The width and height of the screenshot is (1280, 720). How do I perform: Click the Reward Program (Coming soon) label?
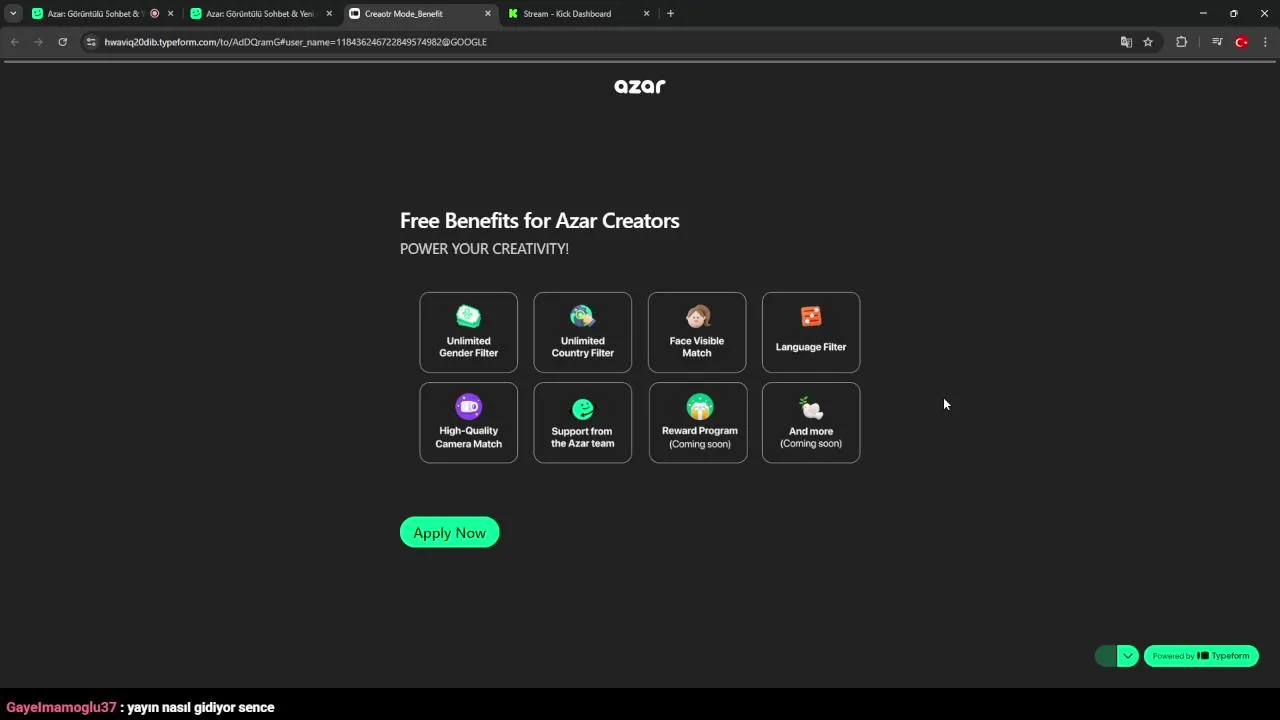click(700, 437)
